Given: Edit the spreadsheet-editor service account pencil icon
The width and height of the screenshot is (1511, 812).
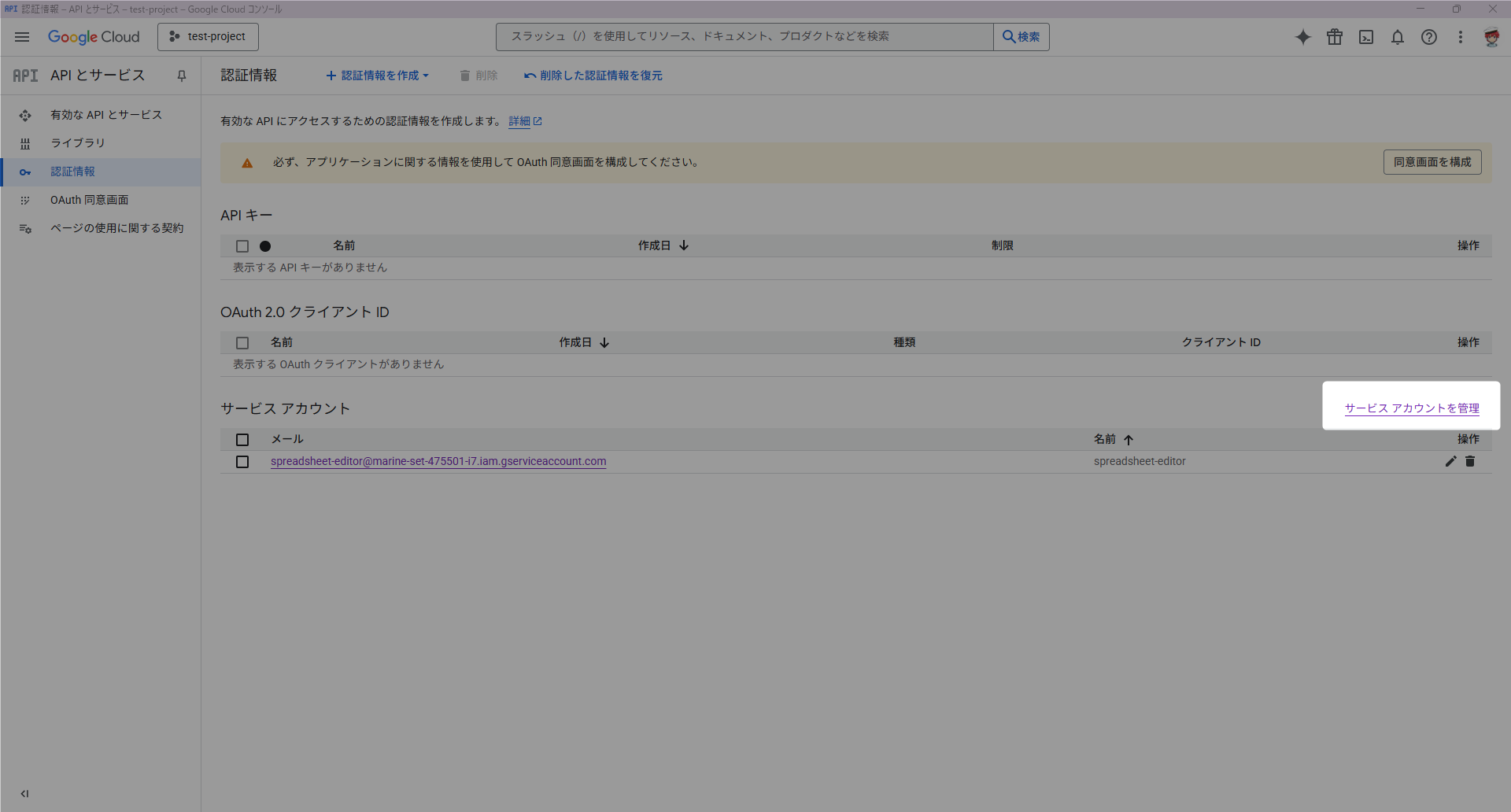Looking at the screenshot, I should point(1450,462).
